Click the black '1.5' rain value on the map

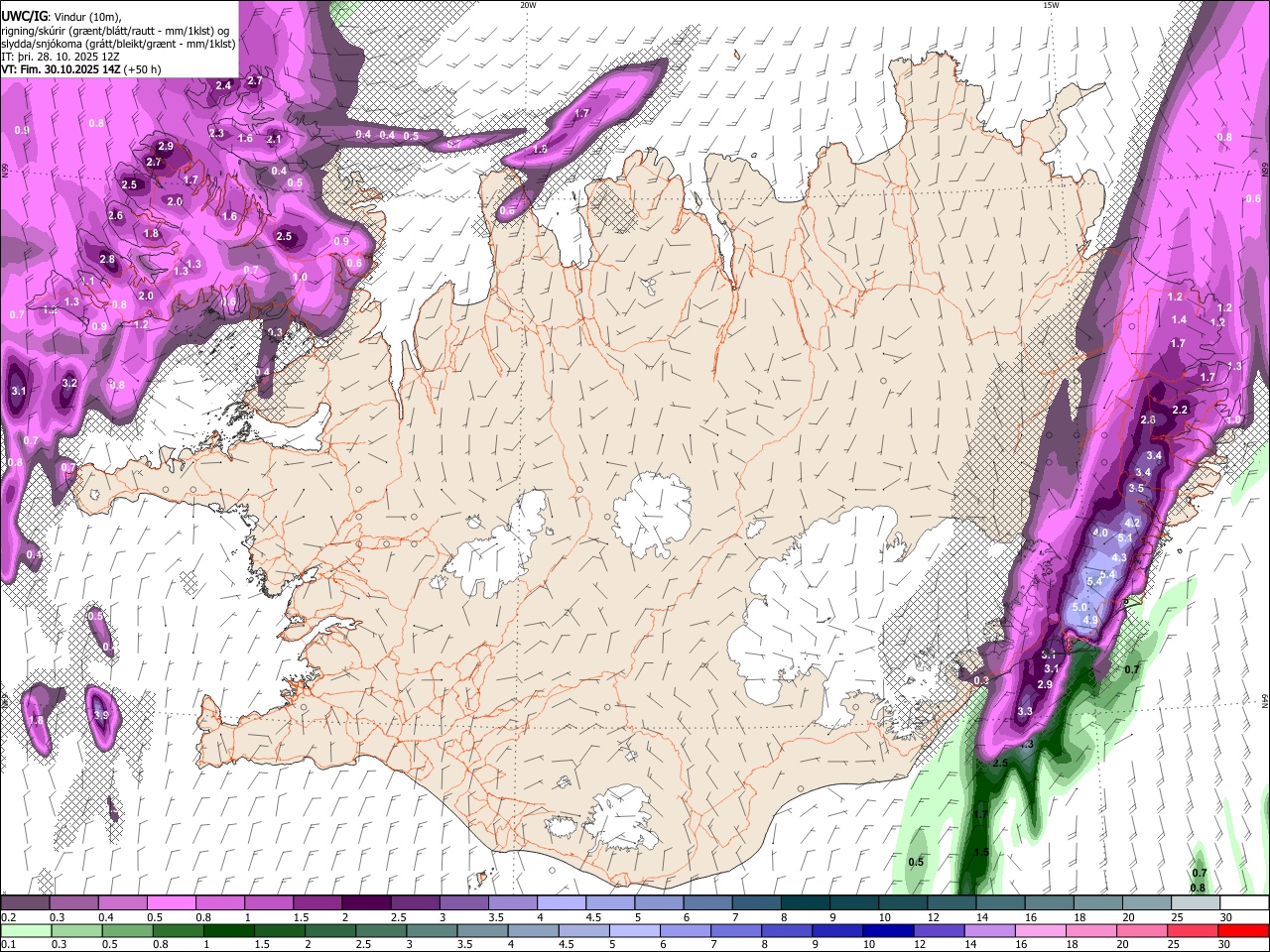tap(981, 852)
